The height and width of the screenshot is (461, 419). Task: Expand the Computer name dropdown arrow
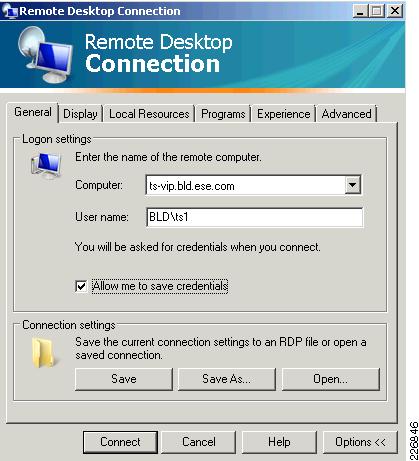click(353, 185)
